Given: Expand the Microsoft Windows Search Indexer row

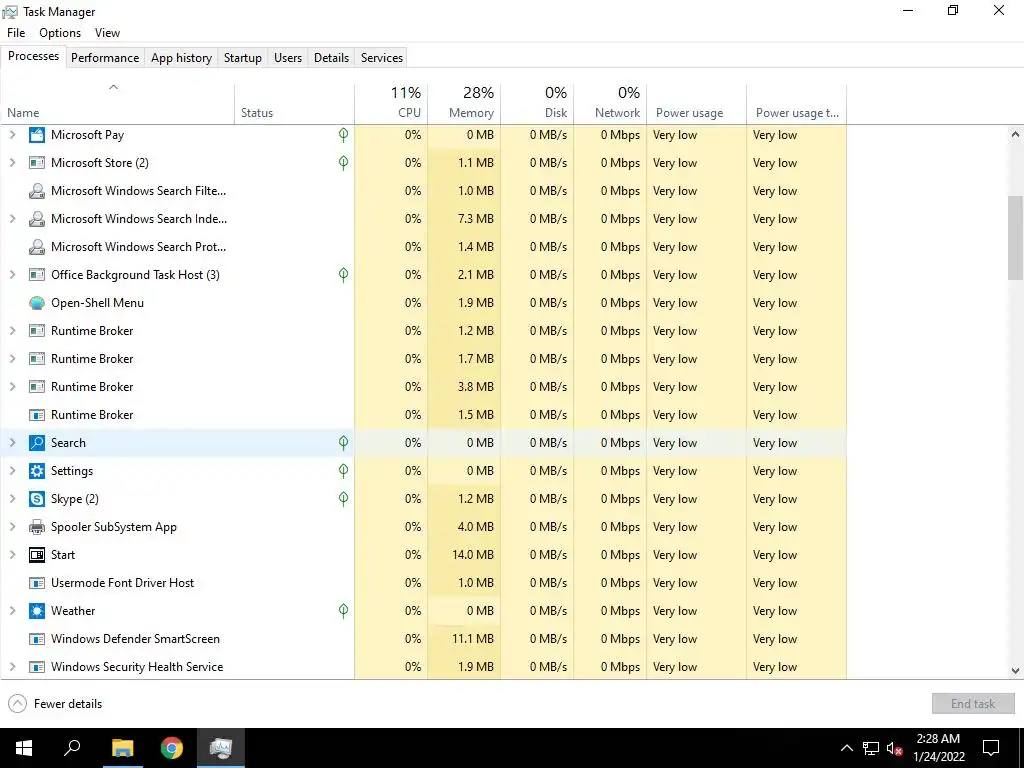Looking at the screenshot, I should (x=12, y=219).
